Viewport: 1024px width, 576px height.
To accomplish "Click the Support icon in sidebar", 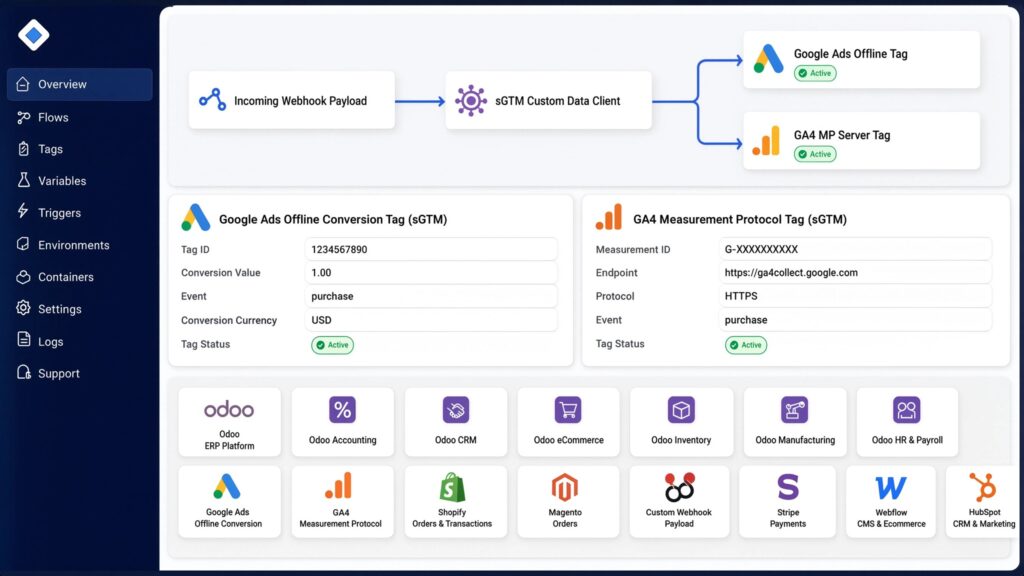I will [x=24, y=373].
